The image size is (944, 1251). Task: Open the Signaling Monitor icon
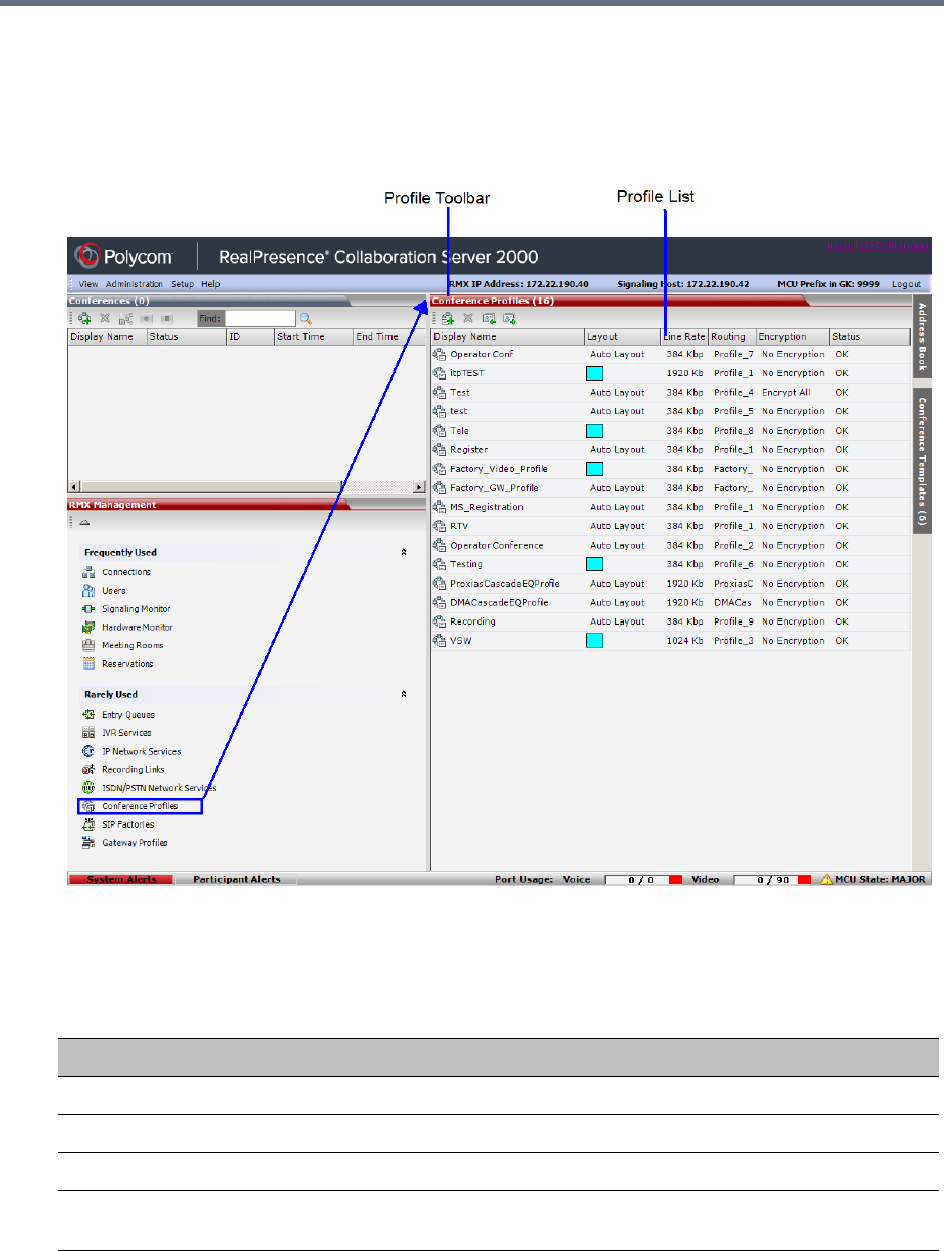click(88, 609)
